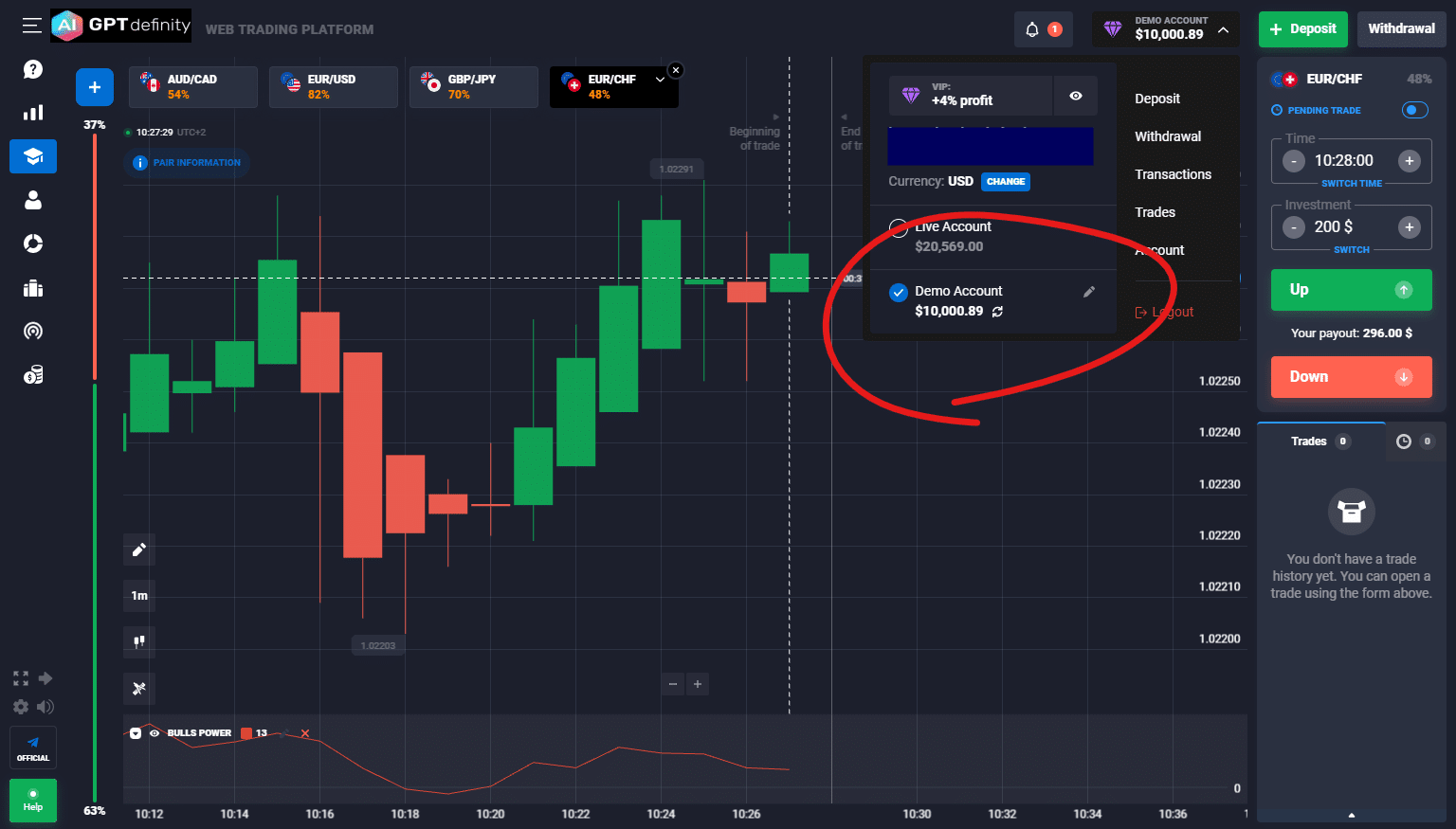Toggle fullscreen mode icon
Image resolution: width=1456 pixels, height=829 pixels.
21,678
